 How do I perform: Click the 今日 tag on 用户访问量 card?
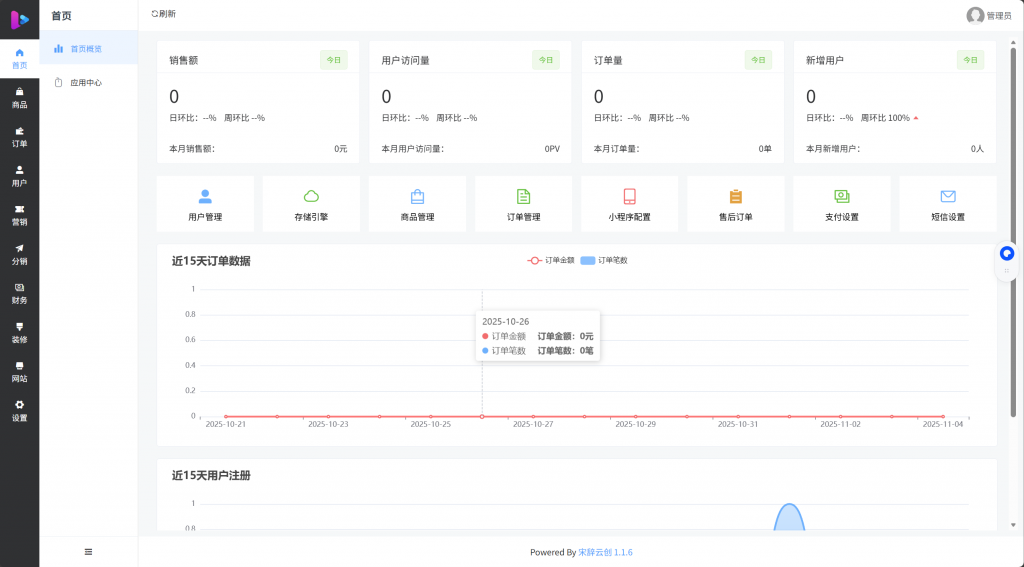click(546, 60)
